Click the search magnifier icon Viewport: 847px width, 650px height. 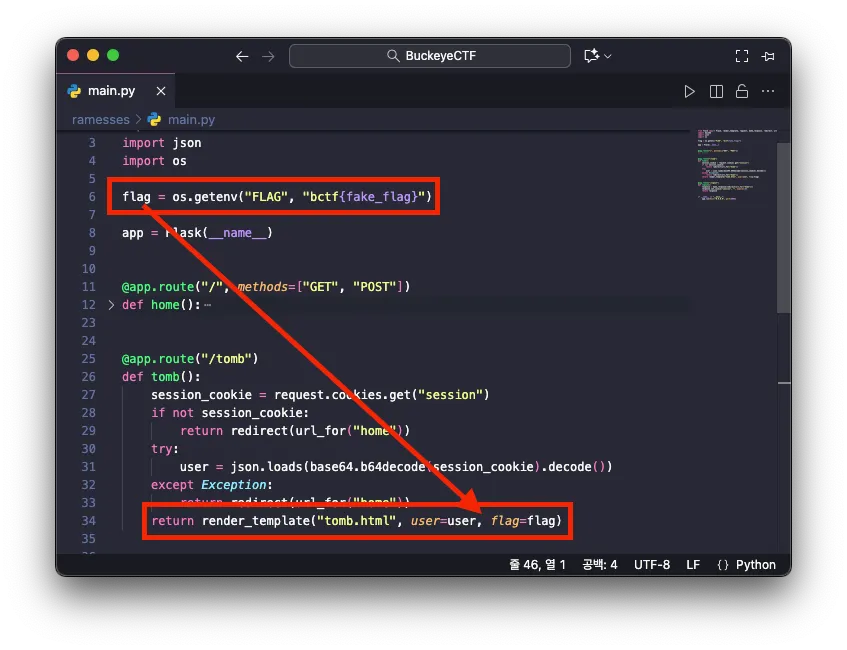point(393,56)
